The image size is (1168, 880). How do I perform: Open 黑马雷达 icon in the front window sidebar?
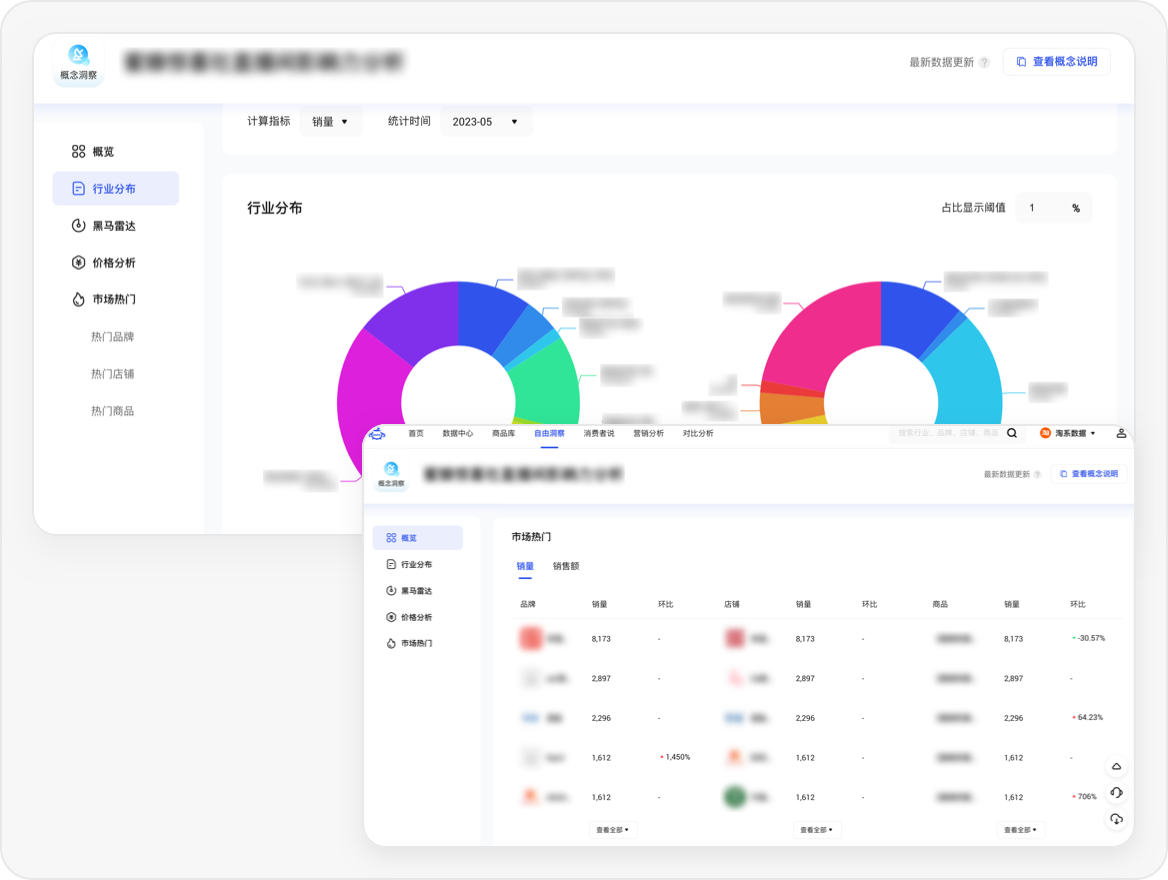pyautogui.click(x=391, y=591)
